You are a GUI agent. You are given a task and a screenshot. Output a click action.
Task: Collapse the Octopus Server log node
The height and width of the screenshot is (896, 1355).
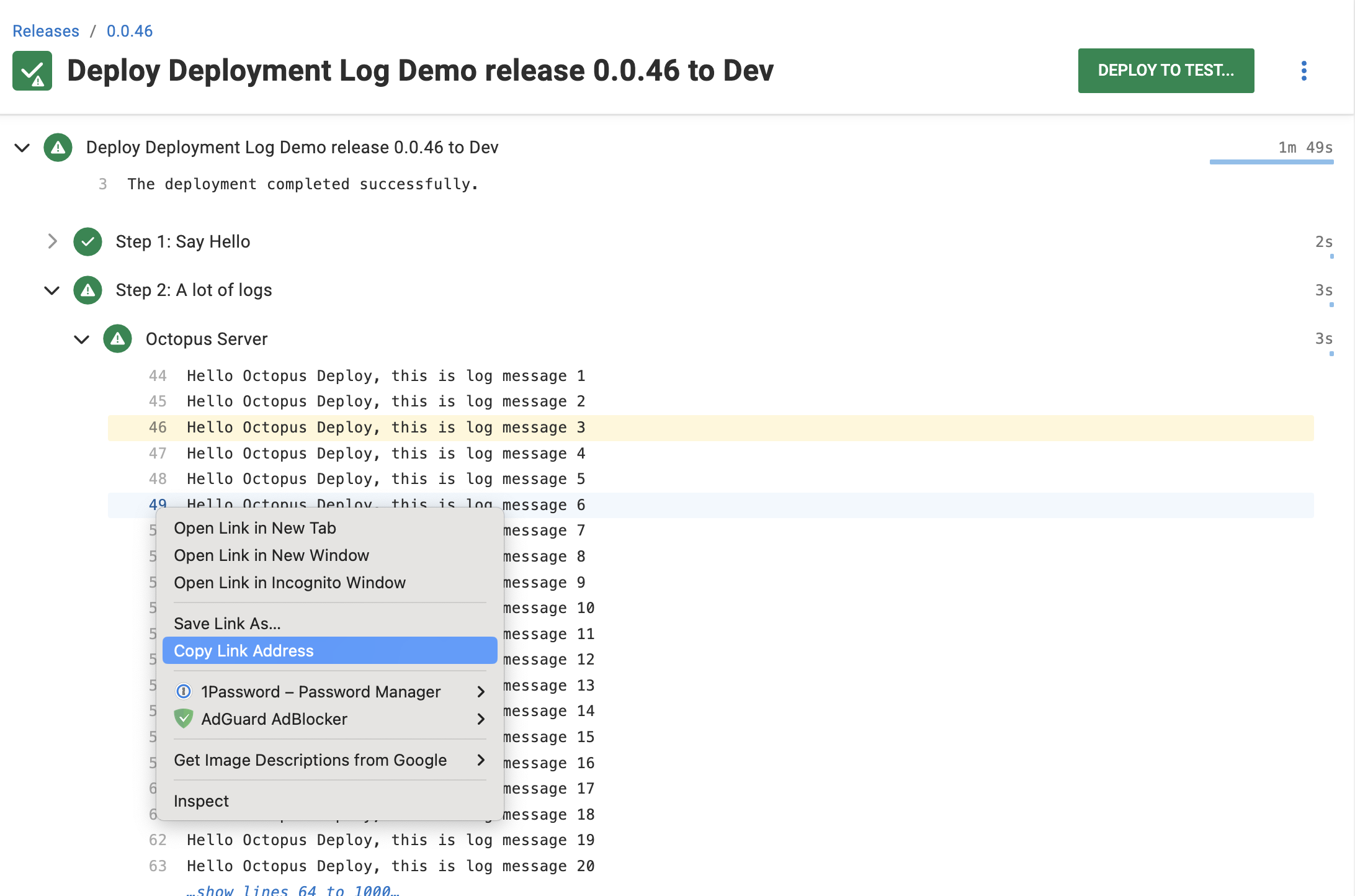tap(82, 339)
